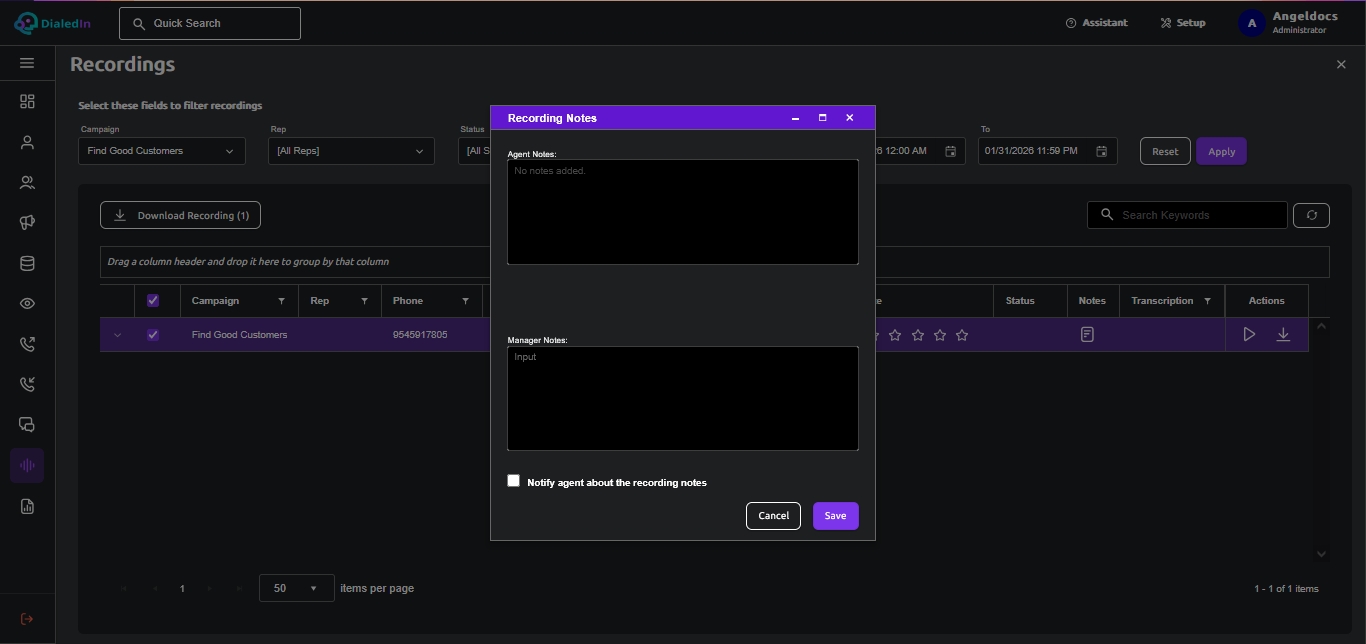Download the recording in the Actions column
The height and width of the screenshot is (644, 1366).
pos(1283,335)
